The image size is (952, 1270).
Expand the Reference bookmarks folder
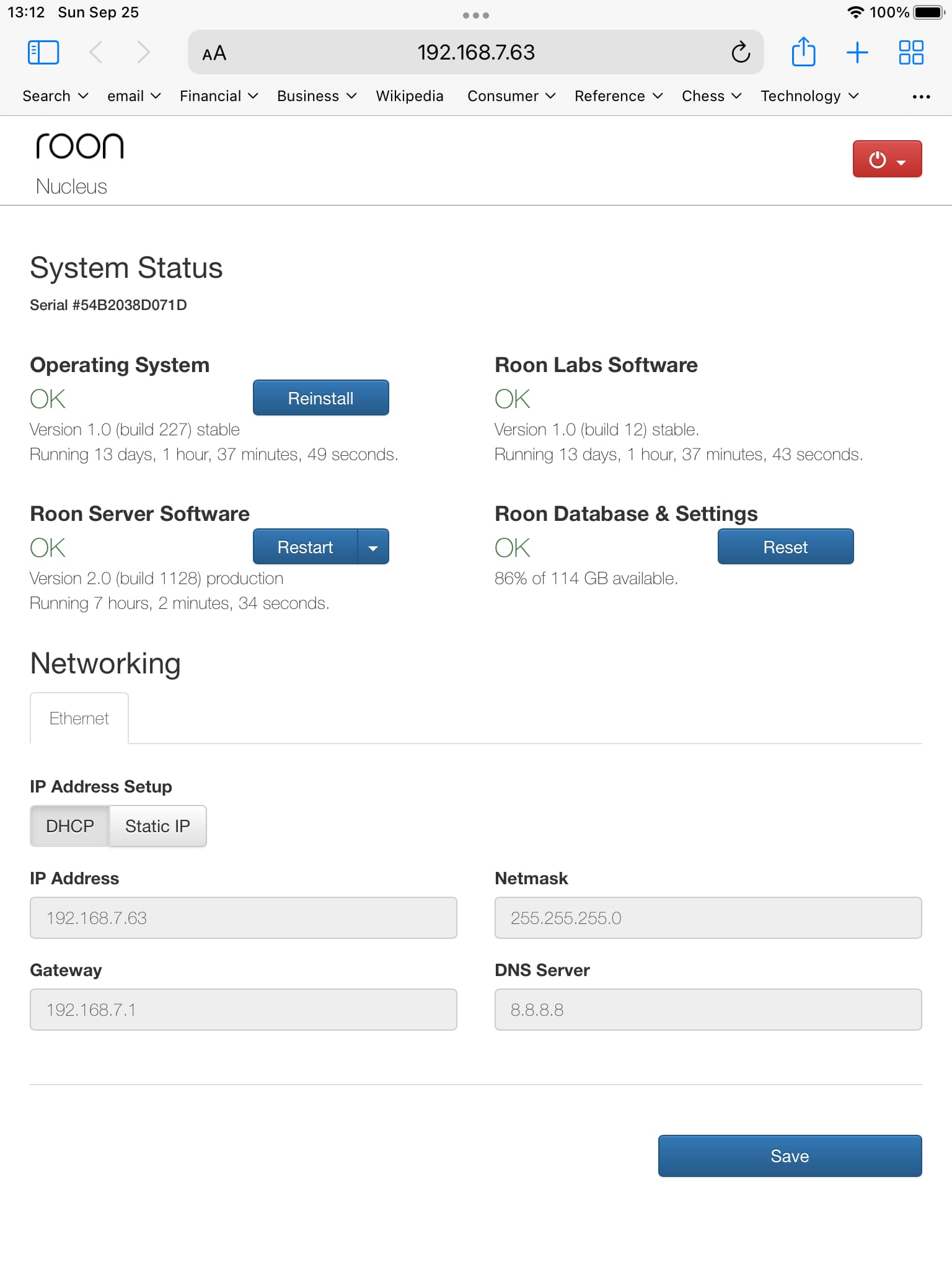tap(619, 96)
